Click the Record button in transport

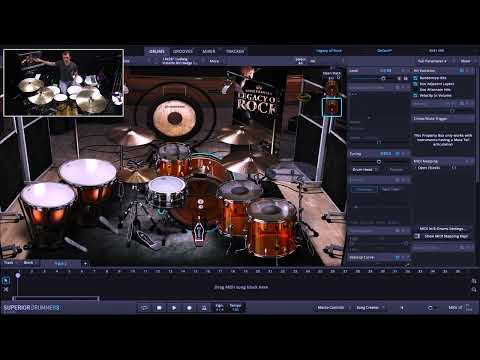coord(189,308)
